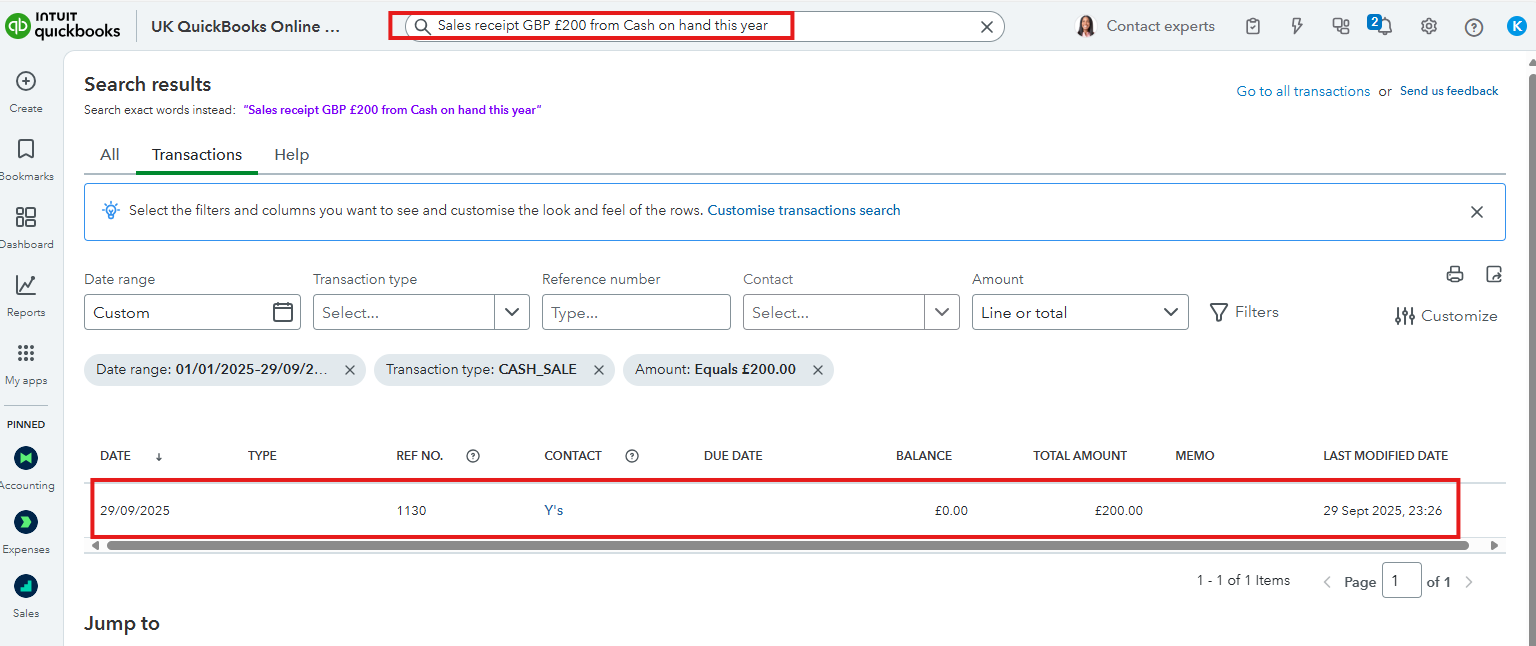Click the Customise transactions search link
This screenshot has width=1536, height=646.
coord(804,211)
